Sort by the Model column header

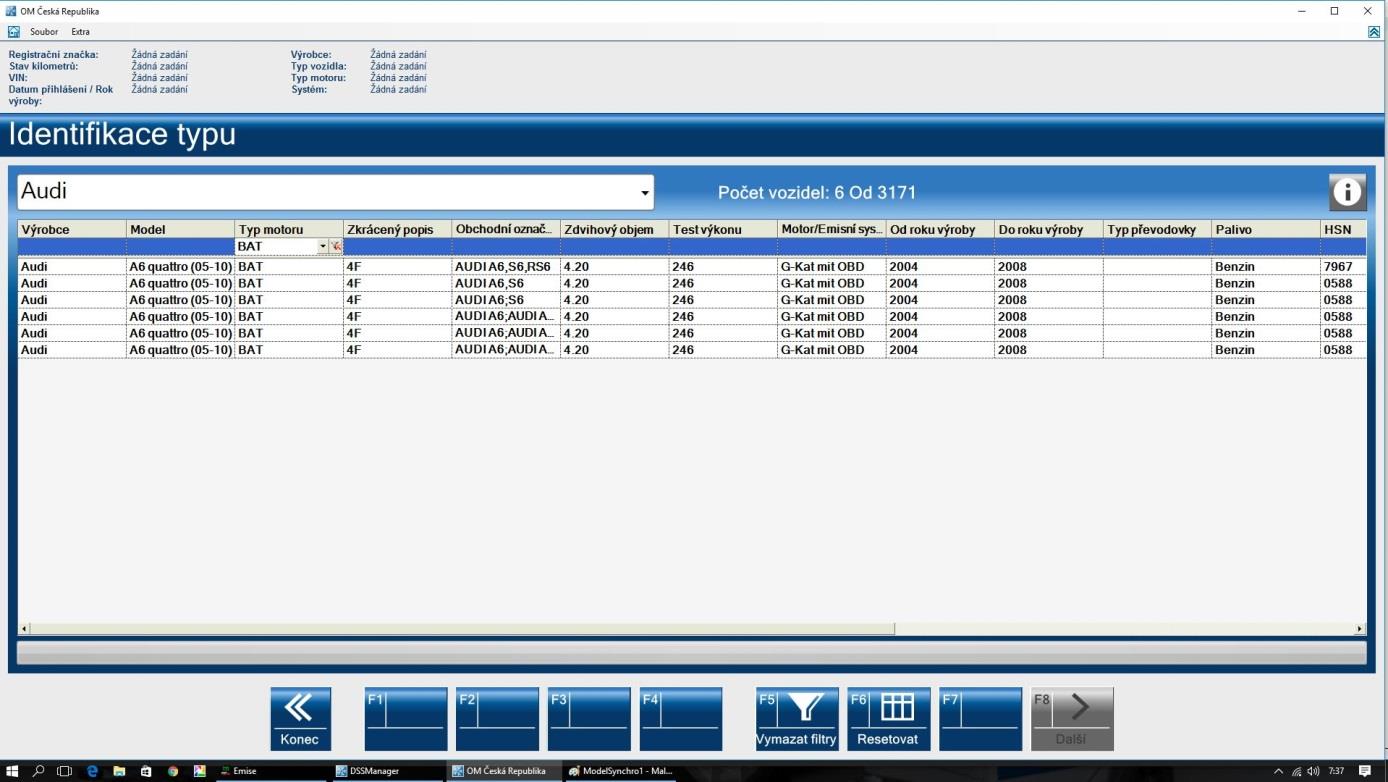[180, 229]
